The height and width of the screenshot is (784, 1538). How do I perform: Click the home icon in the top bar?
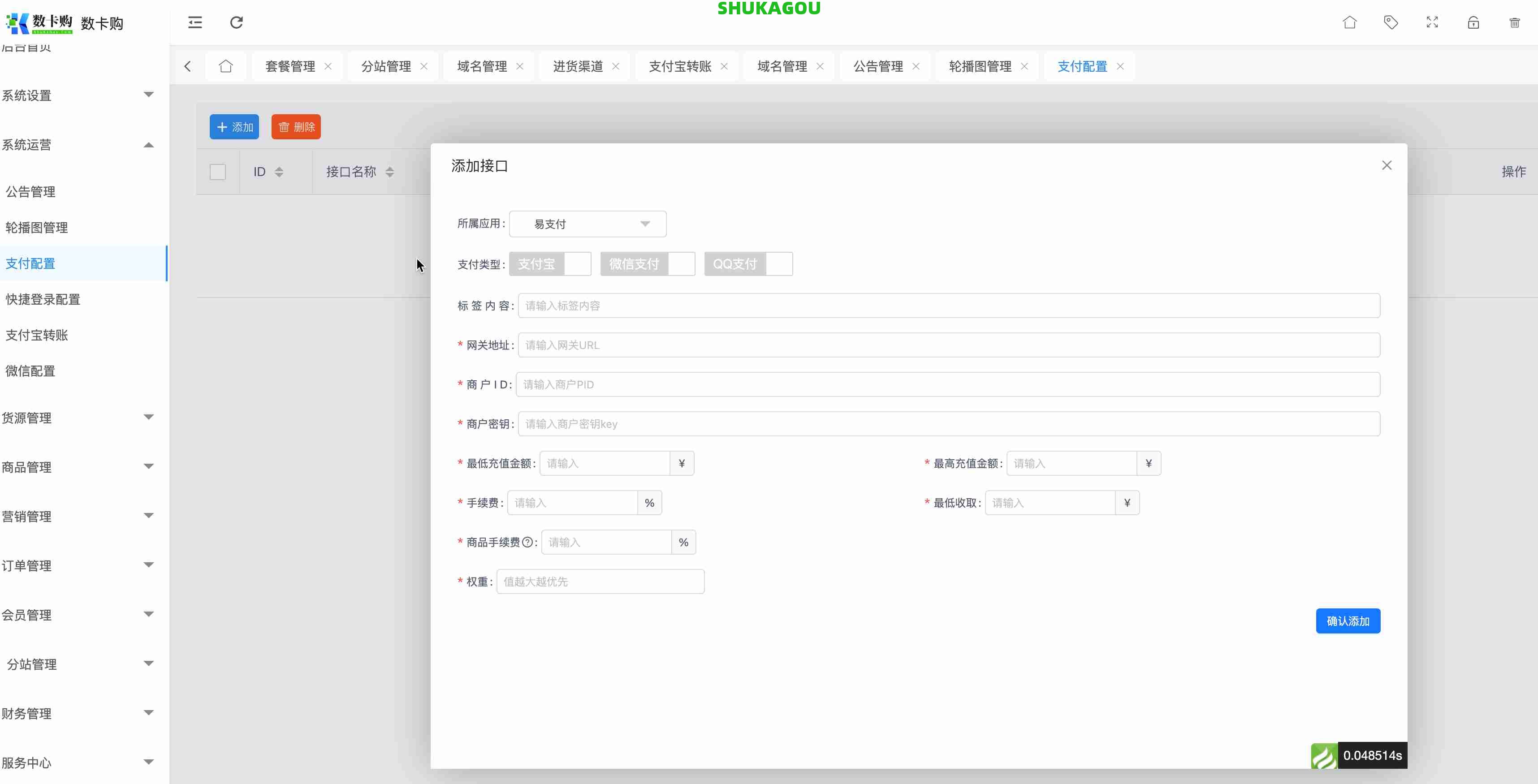tap(1349, 23)
